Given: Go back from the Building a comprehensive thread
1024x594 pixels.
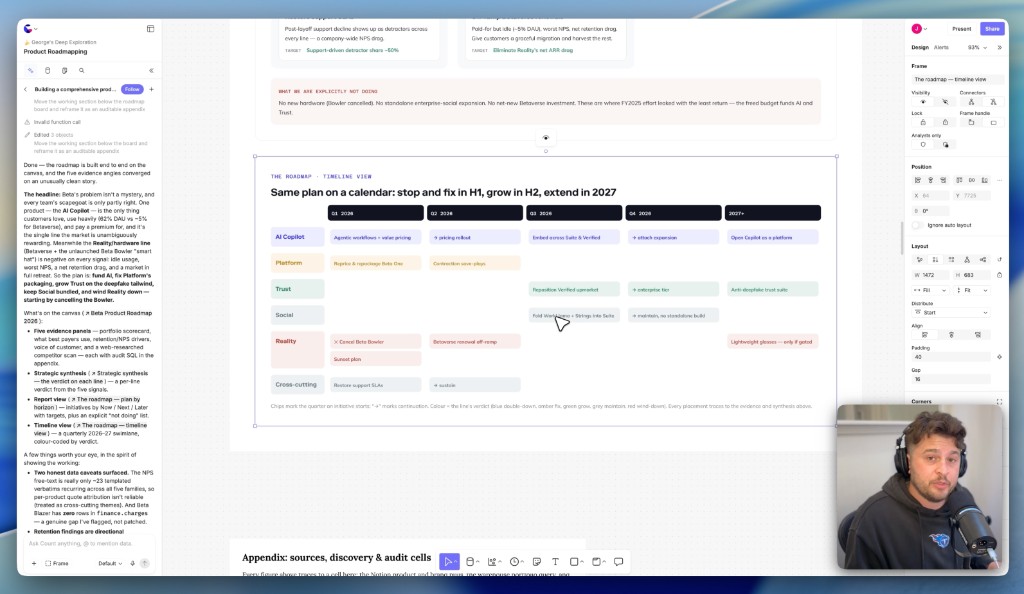Looking at the screenshot, I should pyautogui.click(x=26, y=89).
